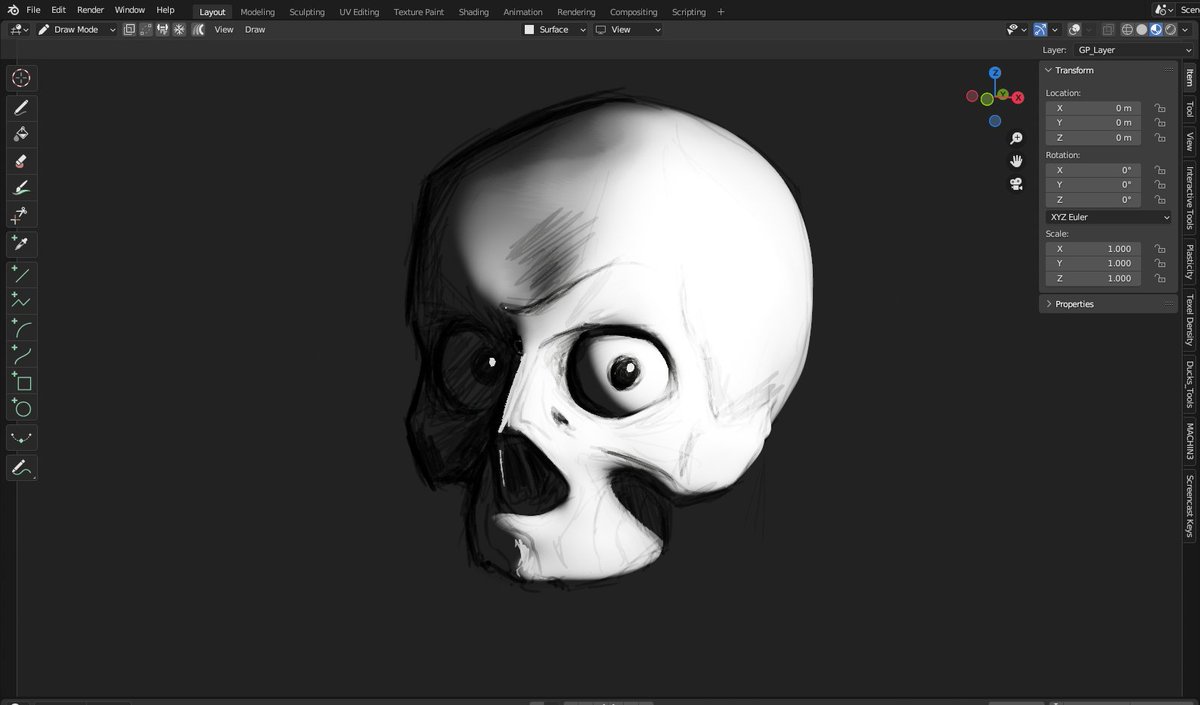Adjust the Scale X value field
Image resolution: width=1200 pixels, height=705 pixels.
coord(1093,249)
